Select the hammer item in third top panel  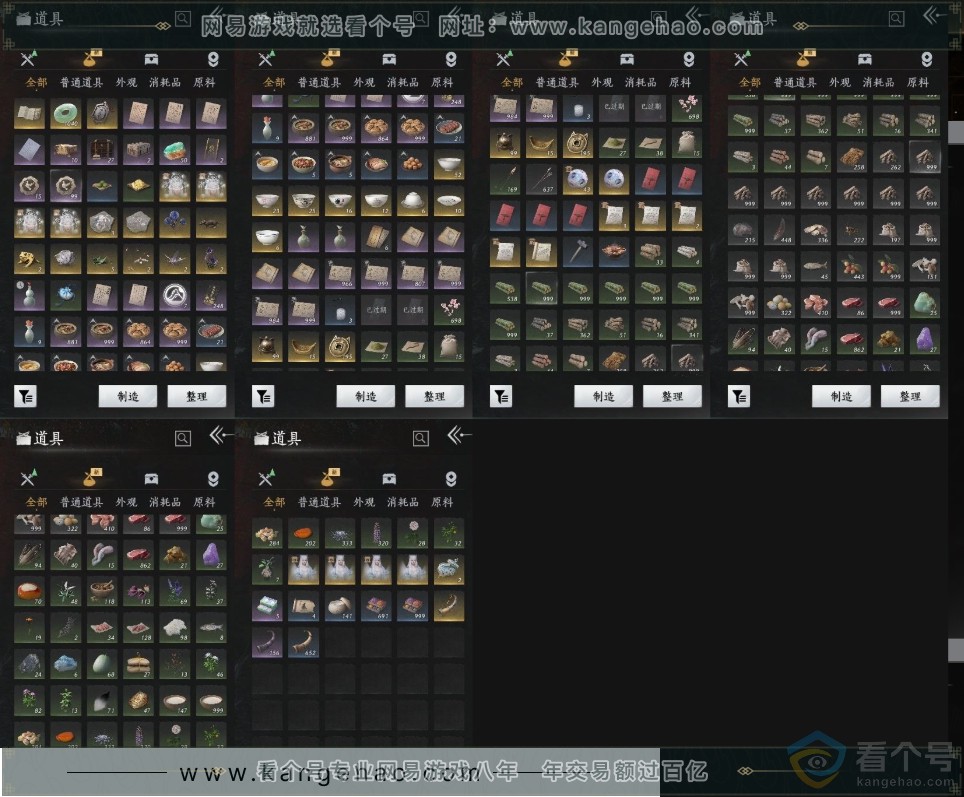tap(577, 252)
